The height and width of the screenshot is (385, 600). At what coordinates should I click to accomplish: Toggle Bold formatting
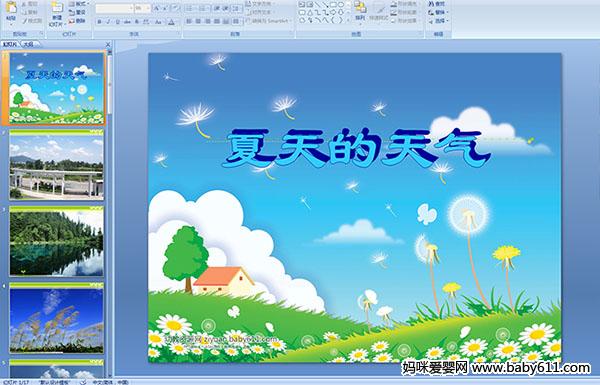pos(99,22)
